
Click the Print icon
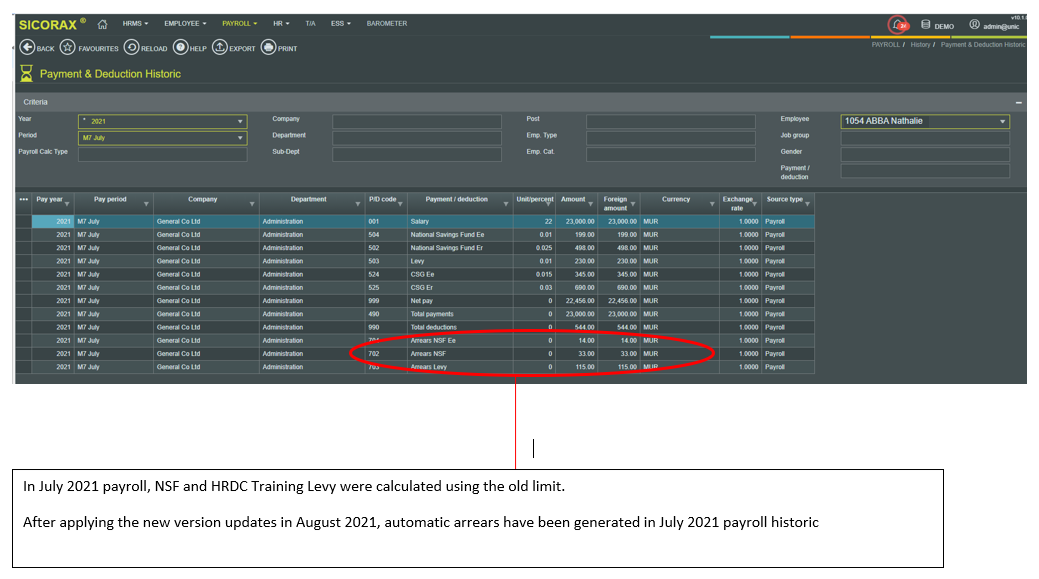click(x=268, y=47)
